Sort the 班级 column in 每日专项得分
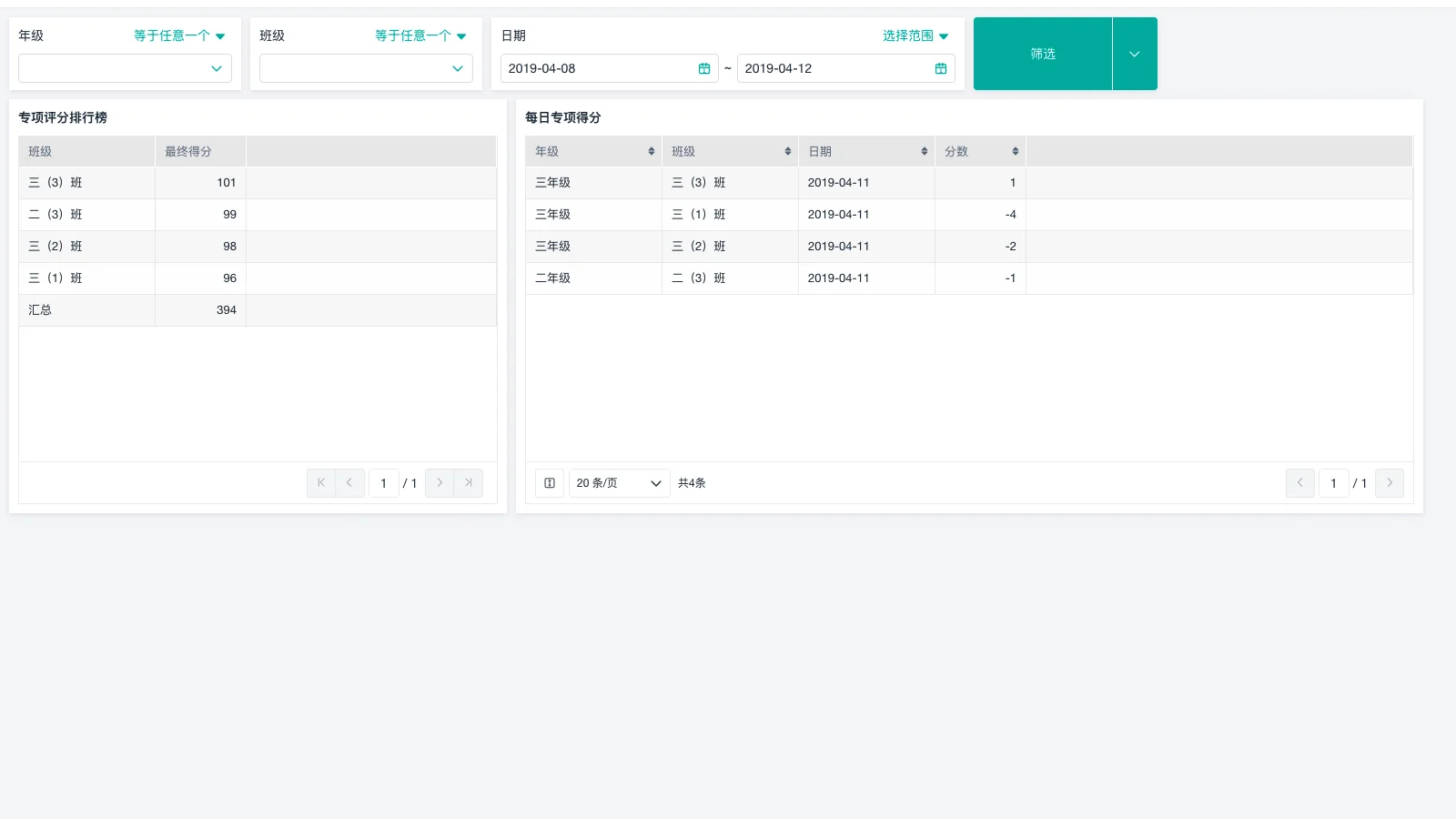The image size is (1456, 819). click(x=788, y=151)
